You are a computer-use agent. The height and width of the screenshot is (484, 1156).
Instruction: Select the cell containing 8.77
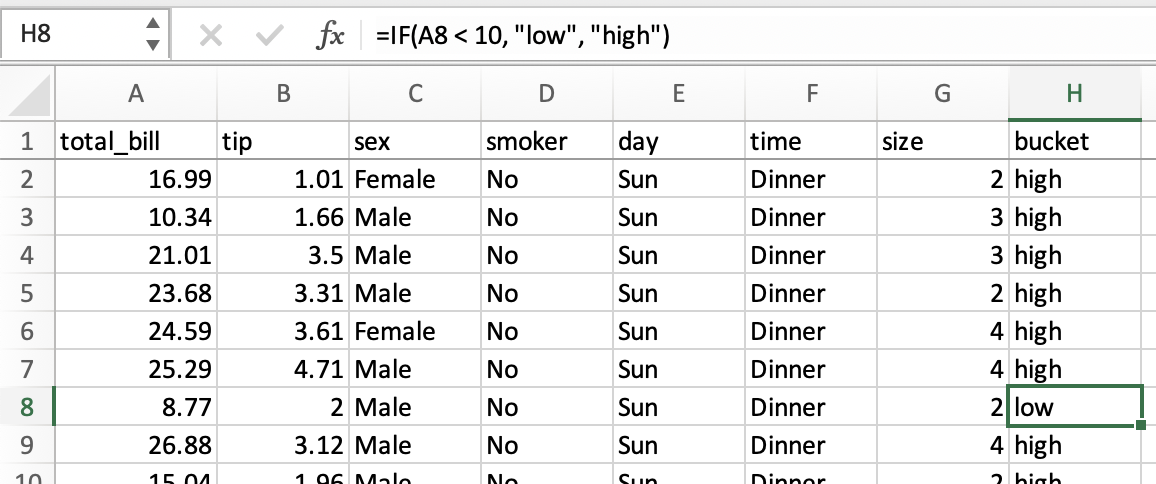point(136,407)
